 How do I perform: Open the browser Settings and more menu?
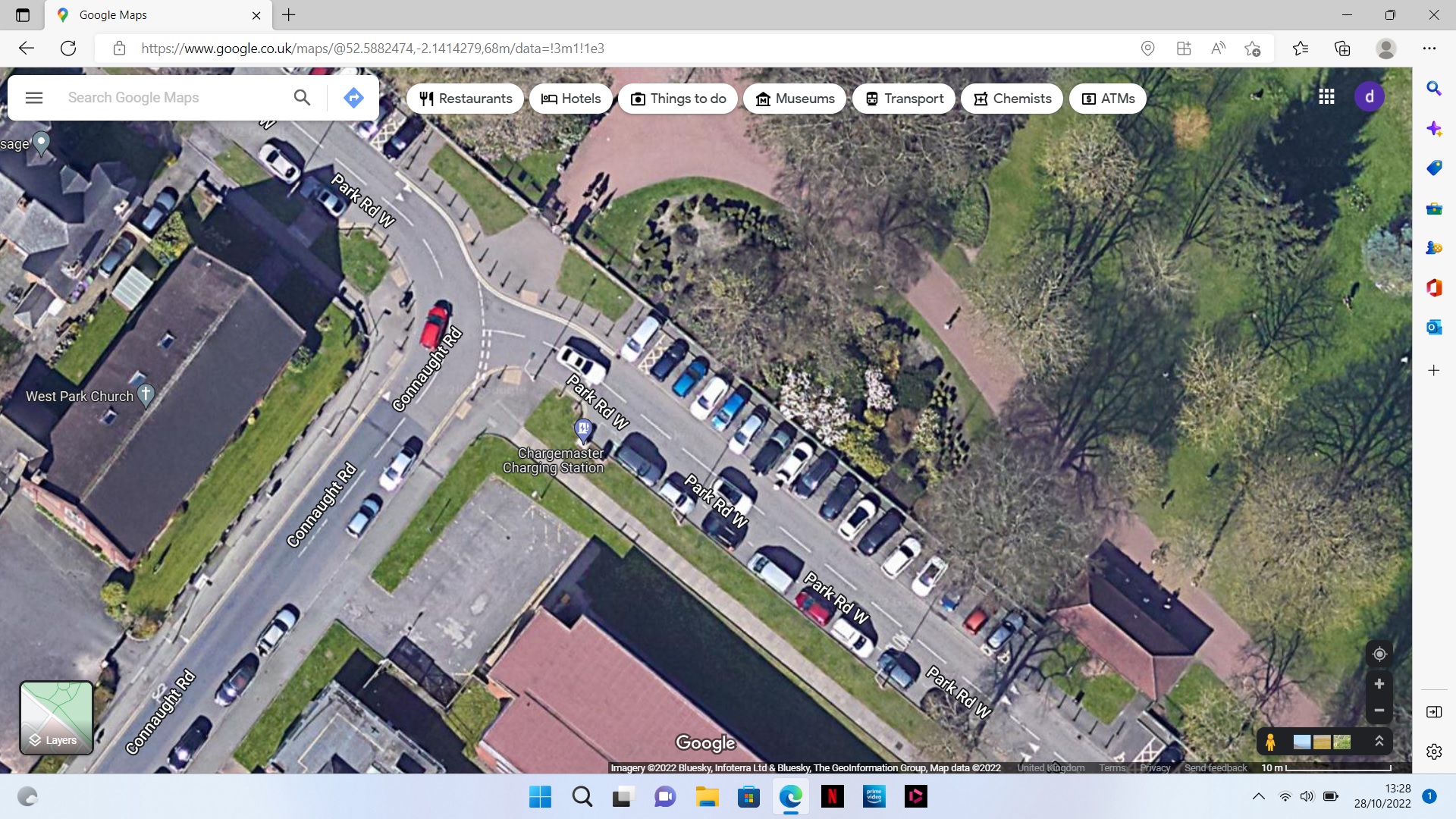point(1429,49)
